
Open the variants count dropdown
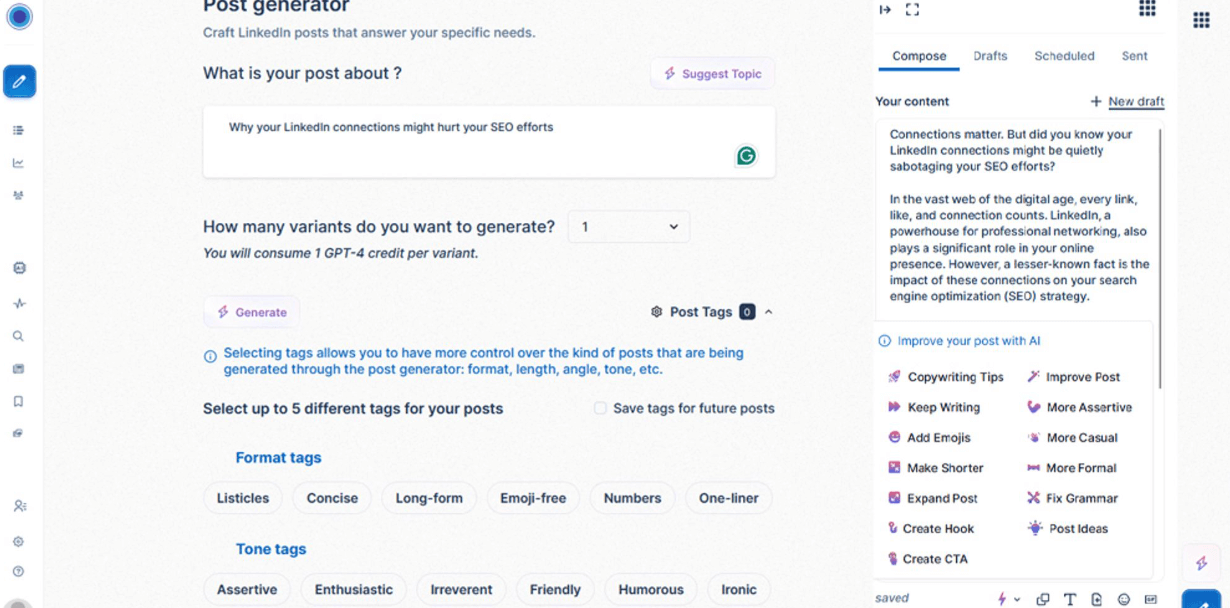pos(628,227)
